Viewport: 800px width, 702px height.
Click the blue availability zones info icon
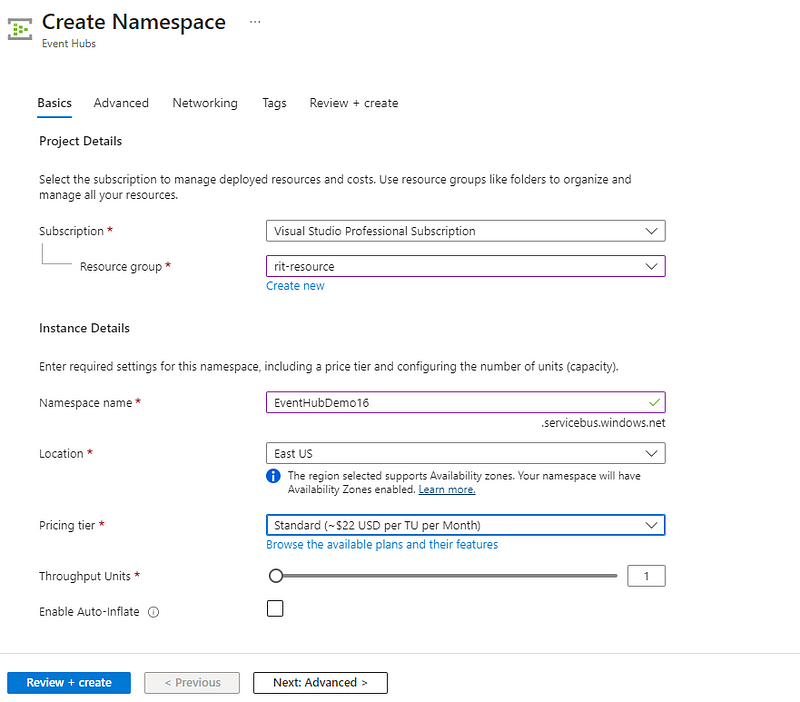tap(273, 476)
